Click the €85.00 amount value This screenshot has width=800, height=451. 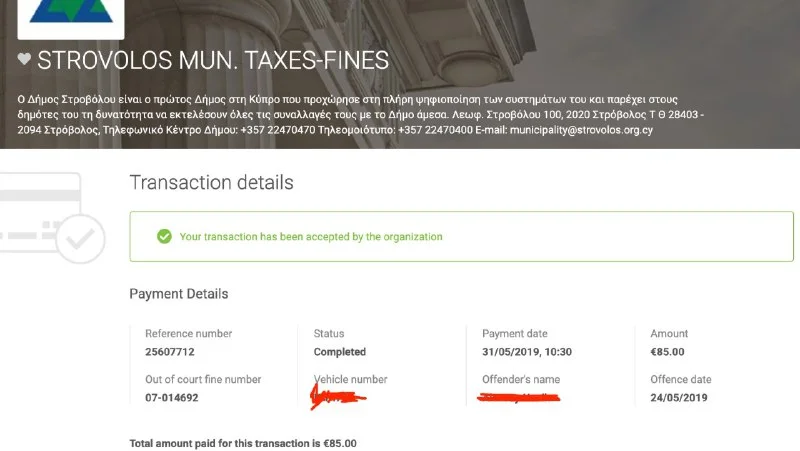[668, 352]
